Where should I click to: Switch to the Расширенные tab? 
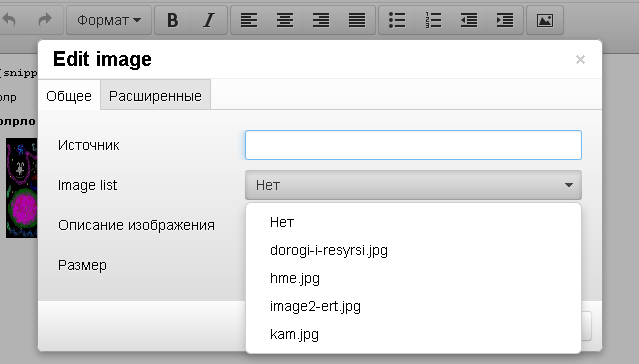155,96
